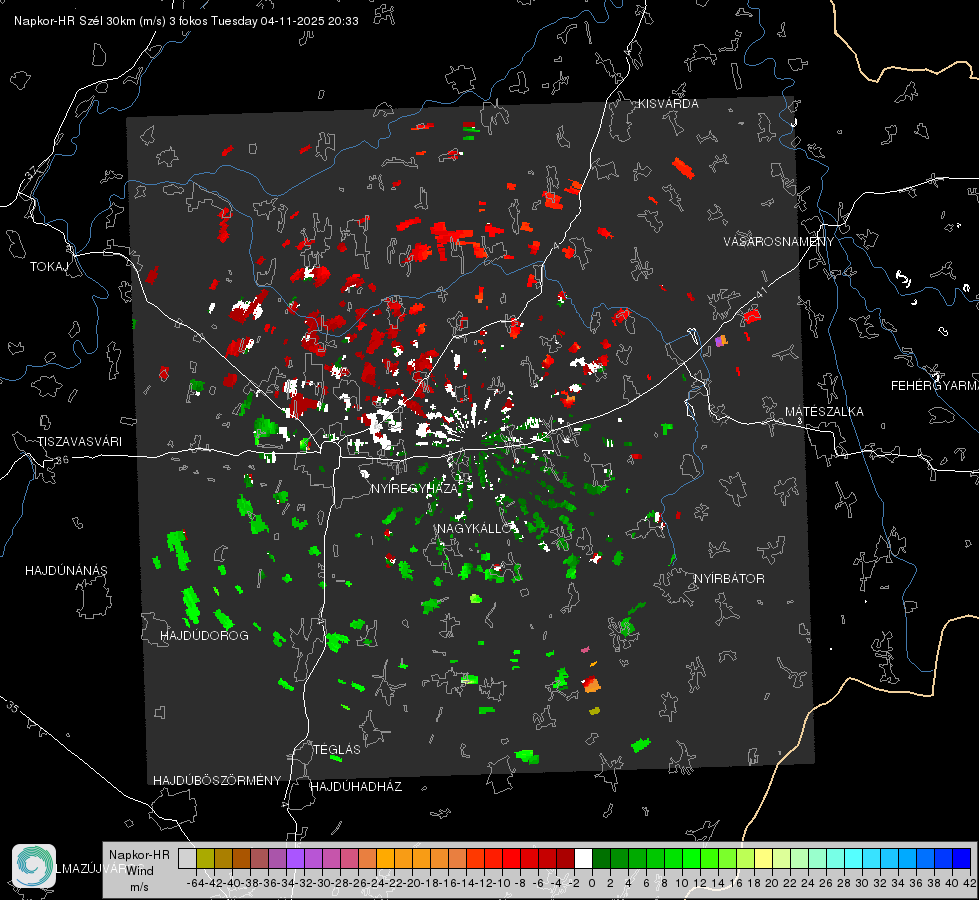Click the KISVÁRDA town label
The image size is (979, 900).
[668, 104]
